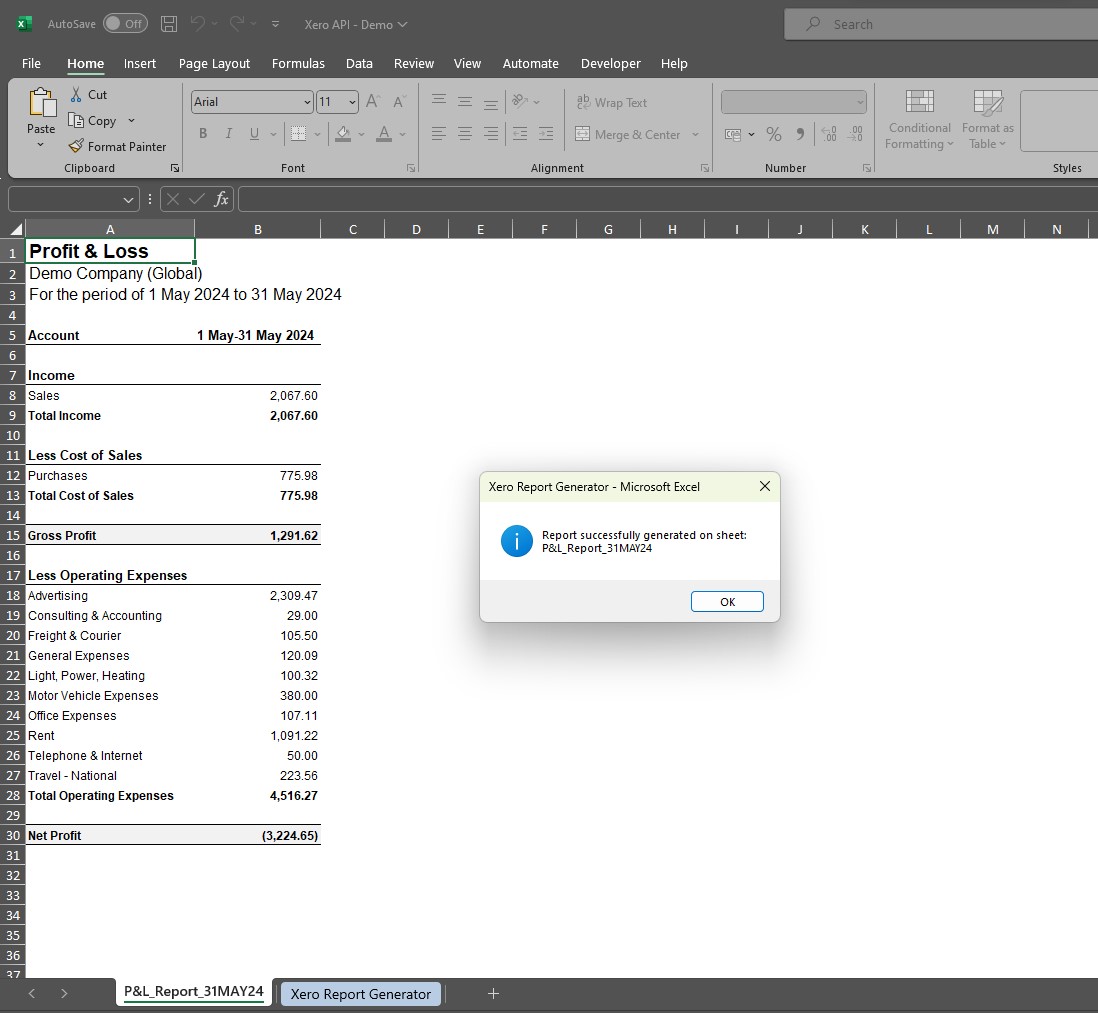This screenshot has width=1098, height=1013.
Task: Click the Undo arrow icon
Action: (198, 24)
